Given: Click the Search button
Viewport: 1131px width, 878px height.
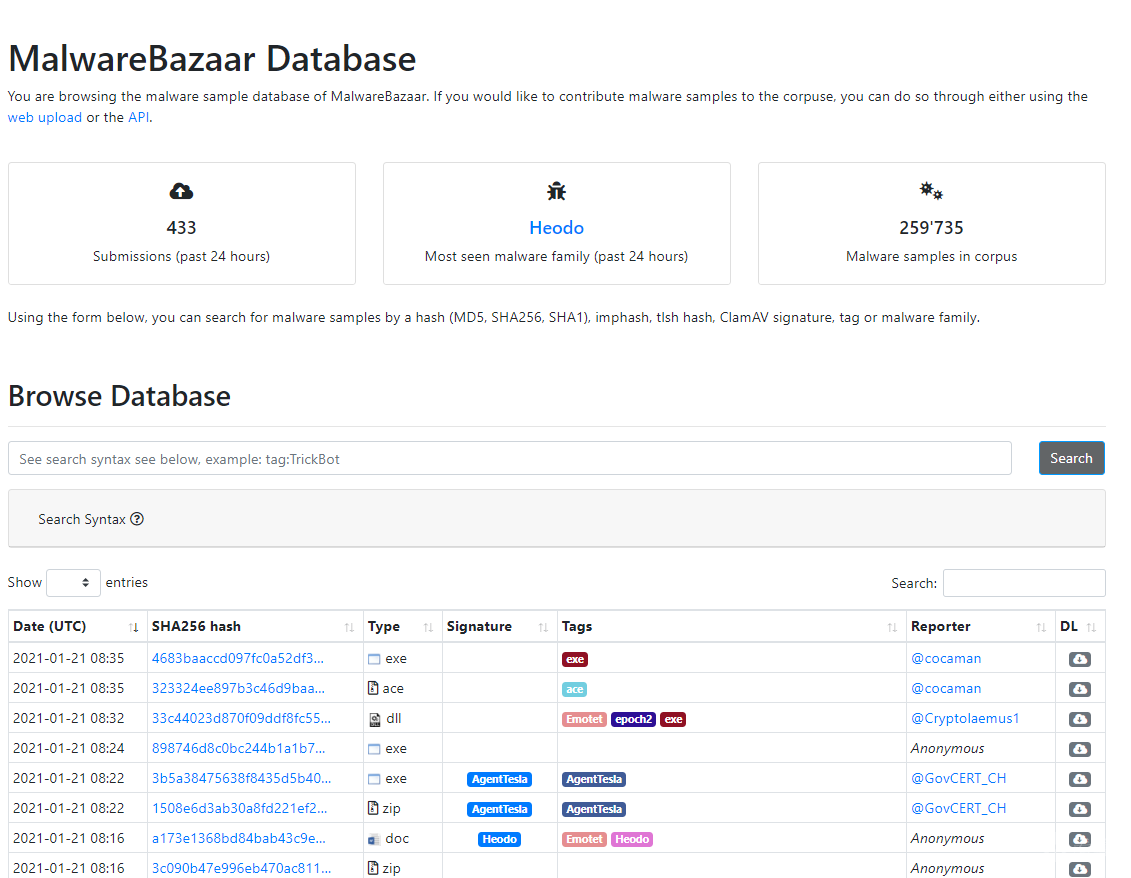Looking at the screenshot, I should (x=1071, y=458).
